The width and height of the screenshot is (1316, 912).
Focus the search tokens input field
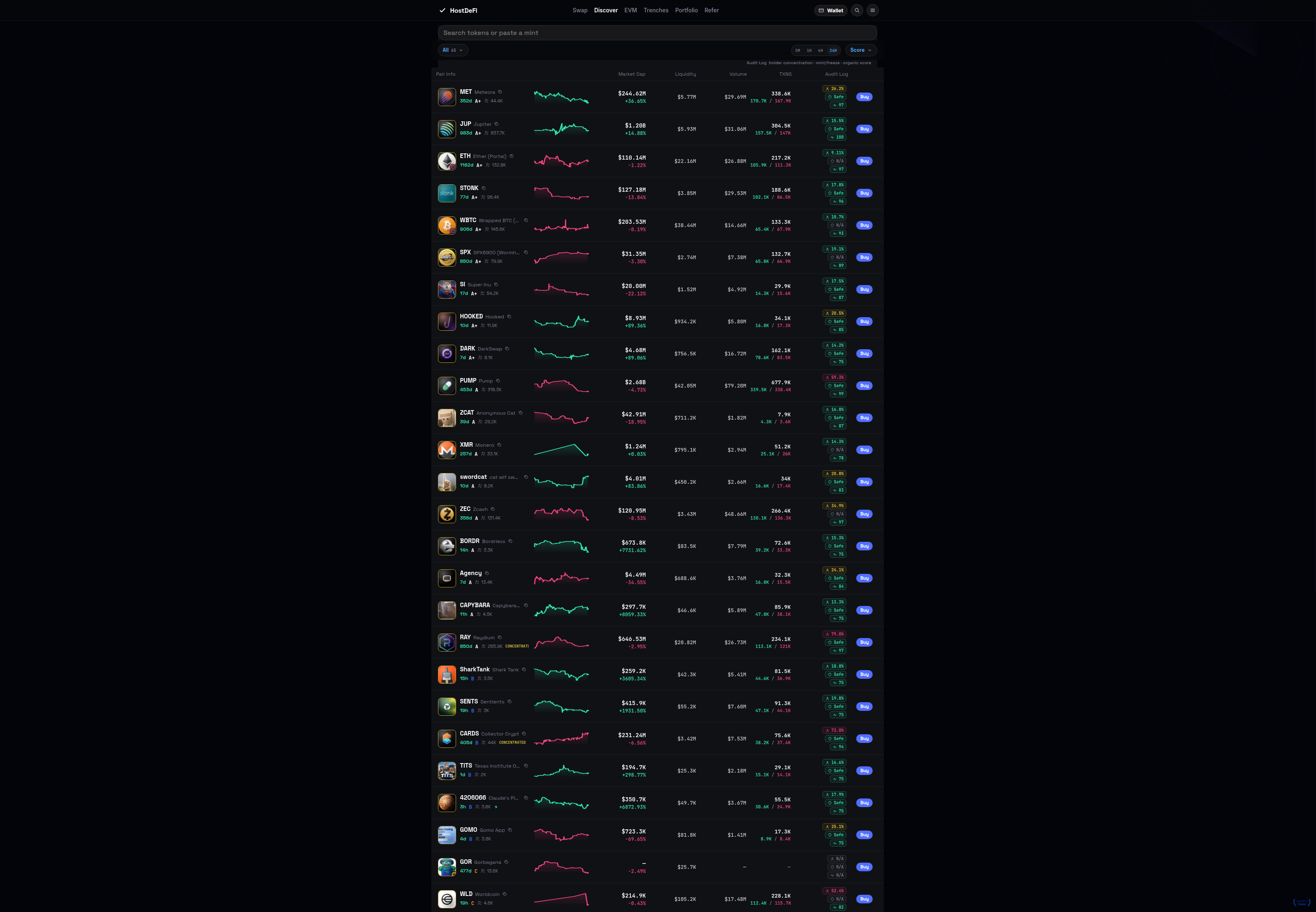click(657, 32)
